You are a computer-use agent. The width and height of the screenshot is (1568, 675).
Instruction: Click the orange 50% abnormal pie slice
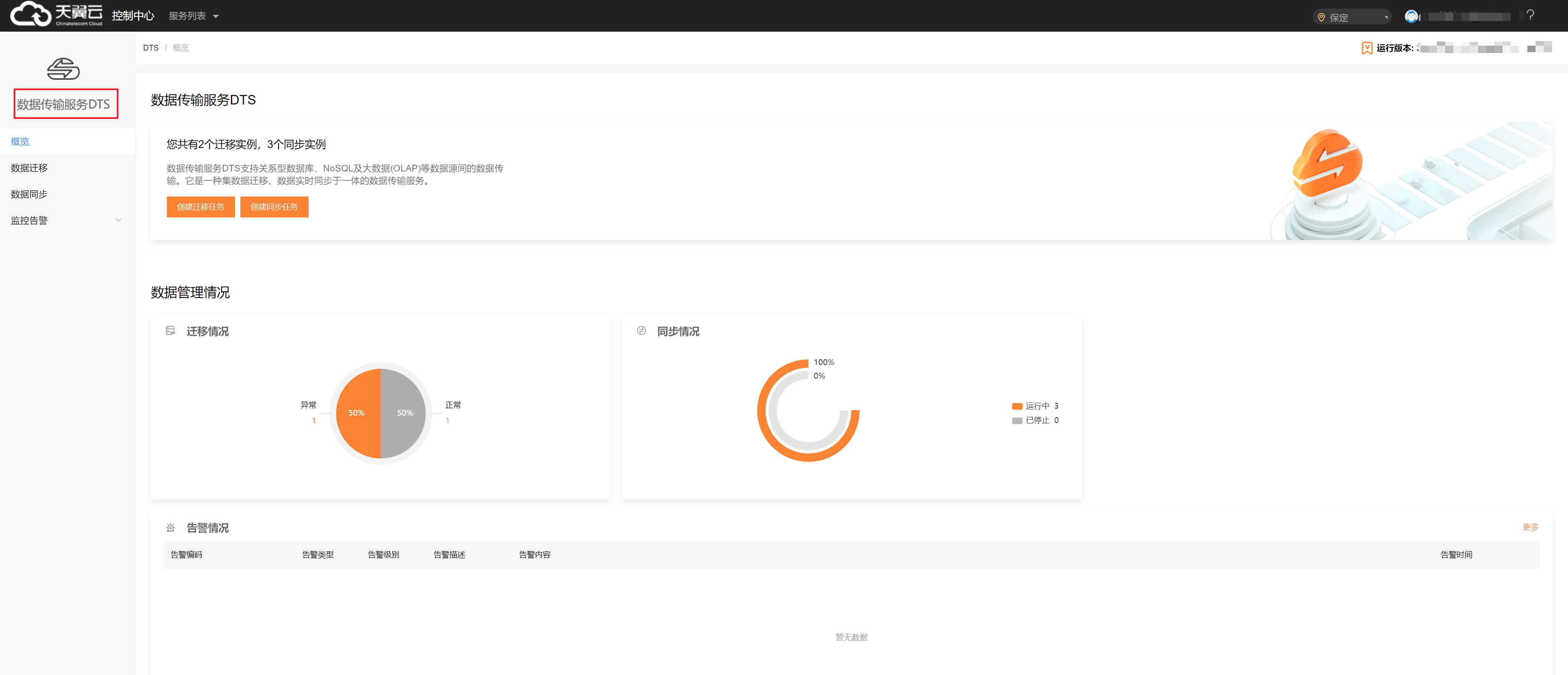[x=358, y=413]
